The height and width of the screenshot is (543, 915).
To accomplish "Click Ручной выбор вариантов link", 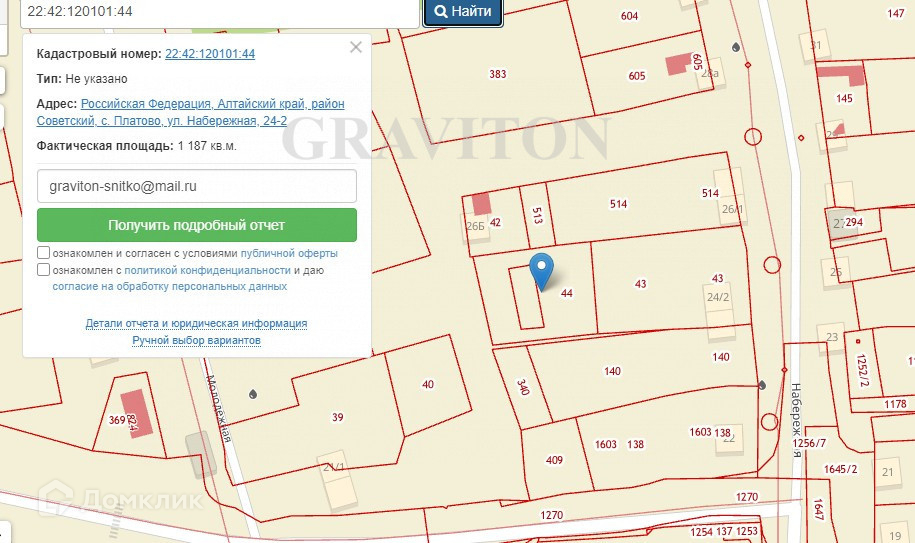I will [x=196, y=340].
